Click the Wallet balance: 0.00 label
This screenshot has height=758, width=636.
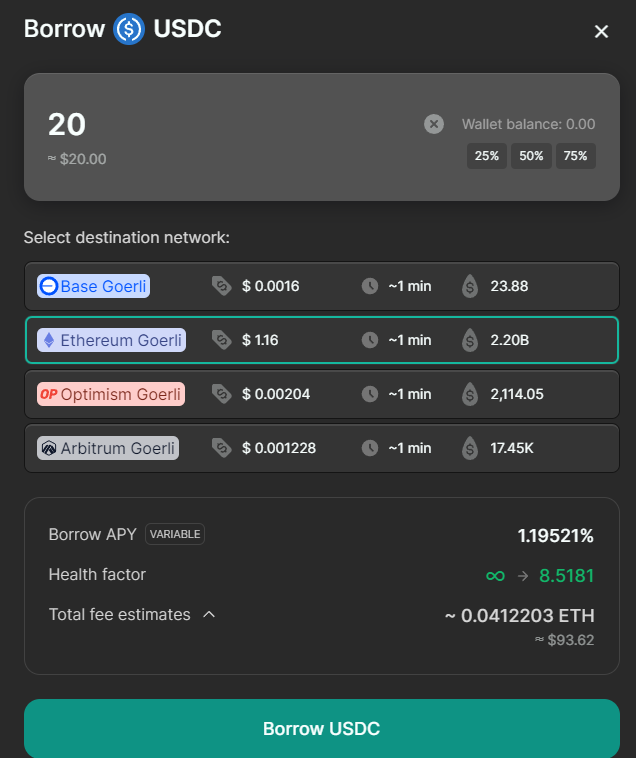tap(528, 124)
